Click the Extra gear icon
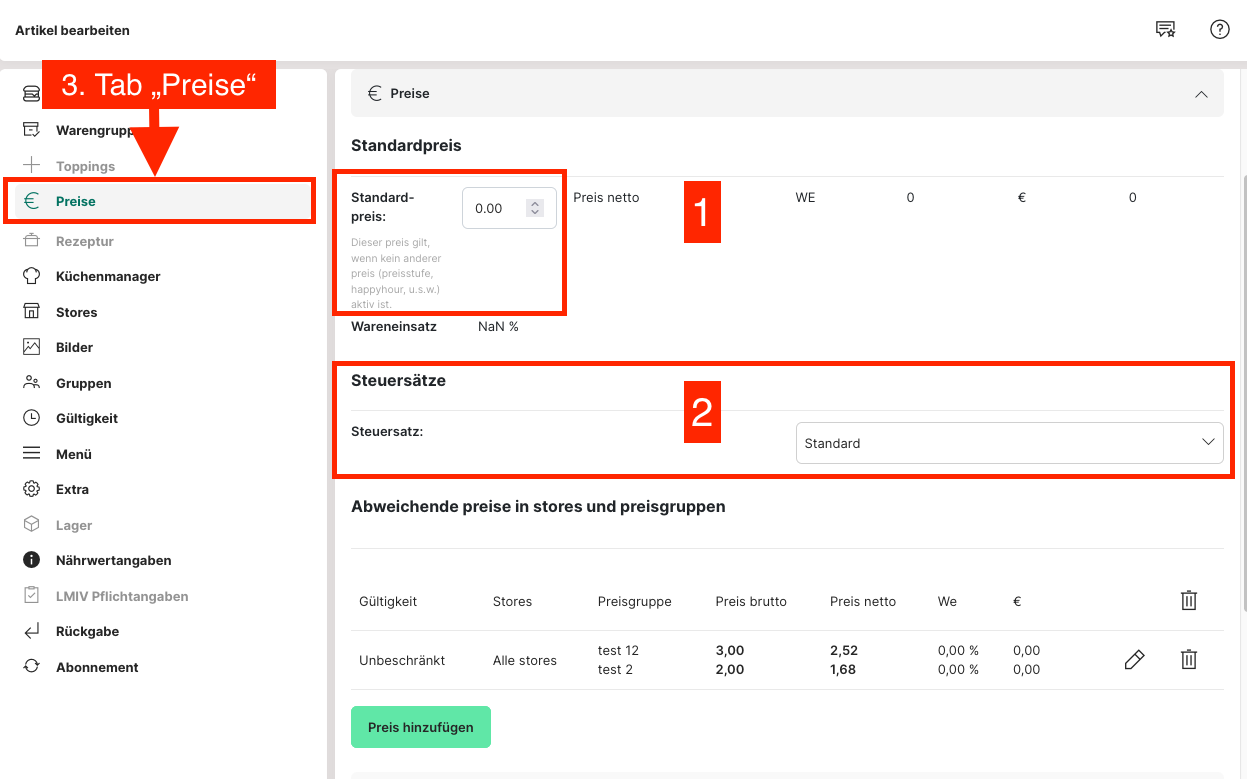Viewport: 1247px width, 779px height. (x=32, y=489)
